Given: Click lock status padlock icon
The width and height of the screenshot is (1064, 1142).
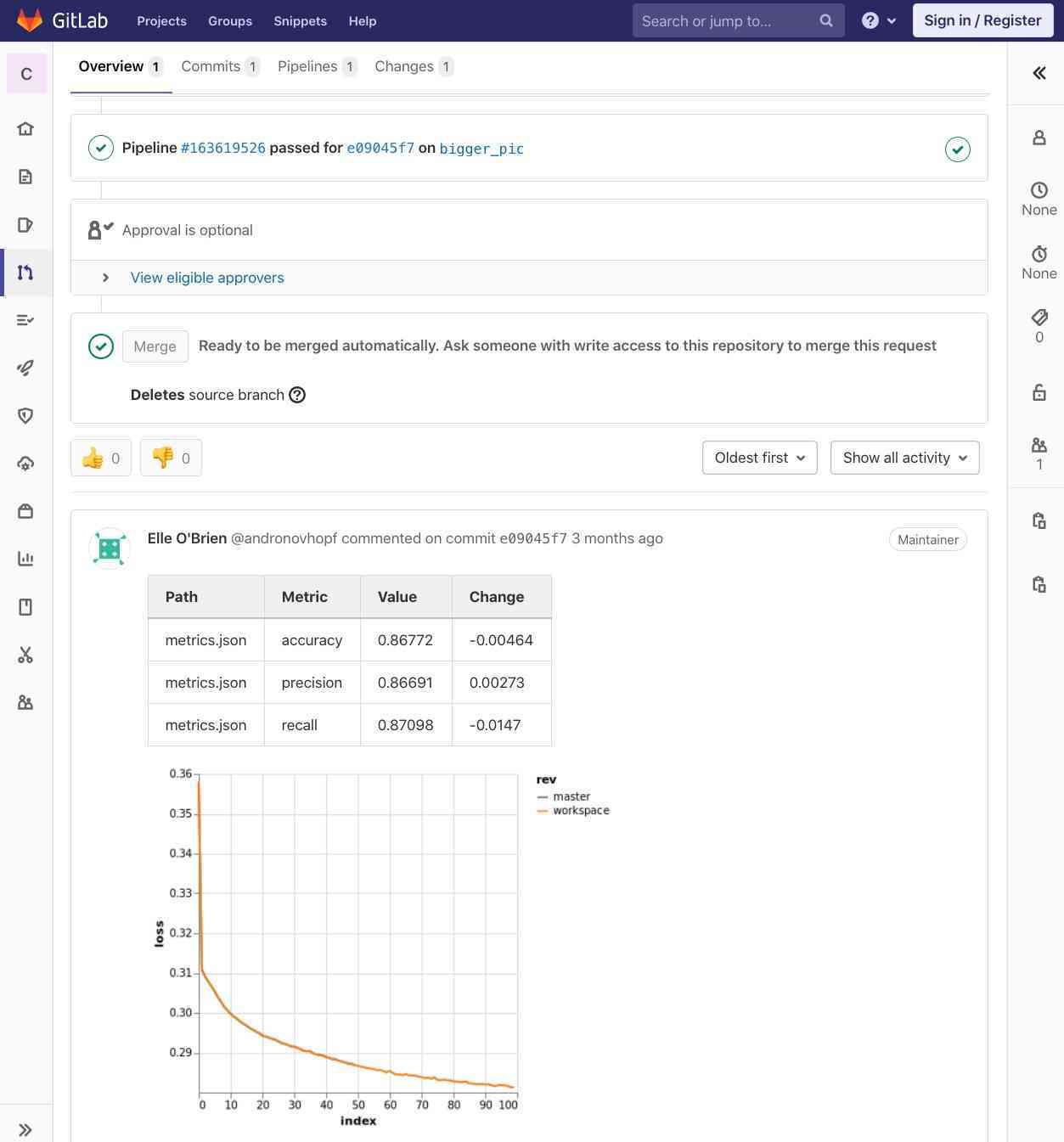Looking at the screenshot, I should pos(1039,392).
